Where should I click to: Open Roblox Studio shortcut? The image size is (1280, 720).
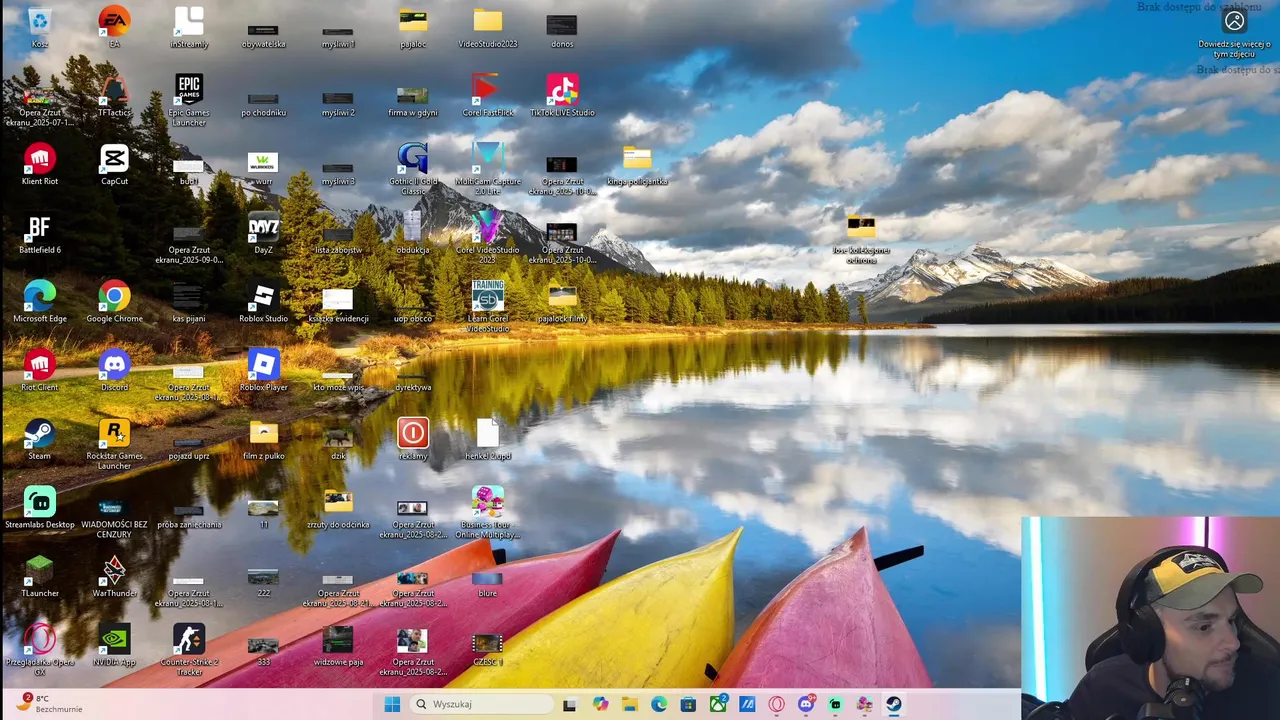(x=263, y=302)
